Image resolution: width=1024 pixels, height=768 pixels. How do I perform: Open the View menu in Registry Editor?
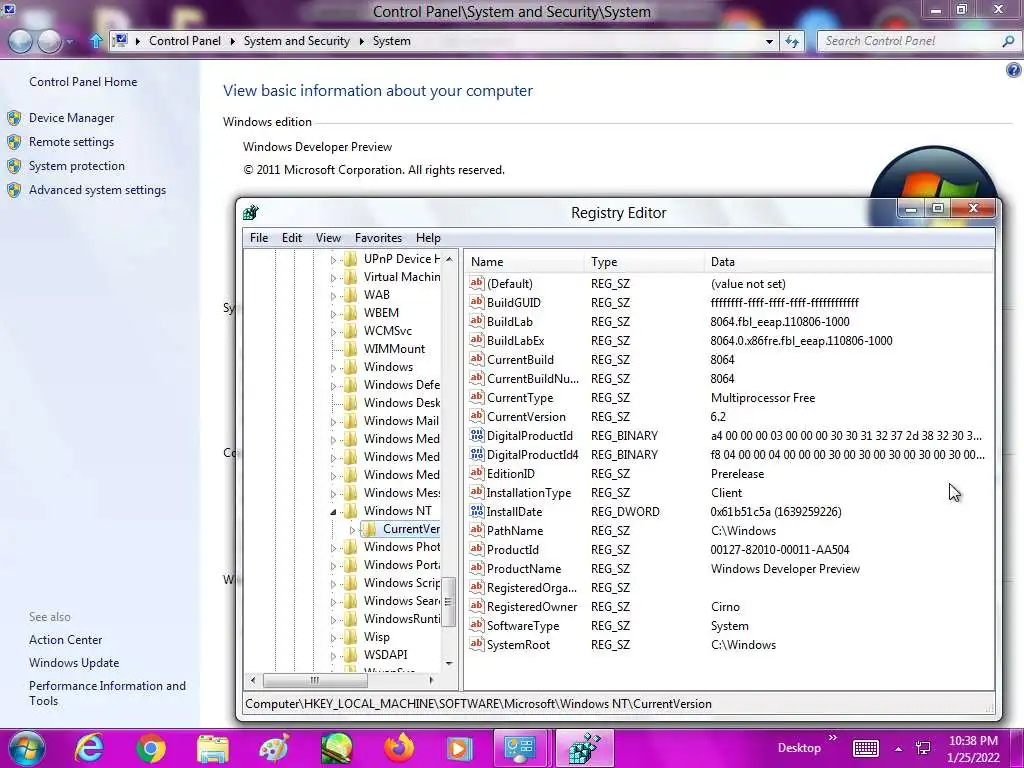[328, 238]
